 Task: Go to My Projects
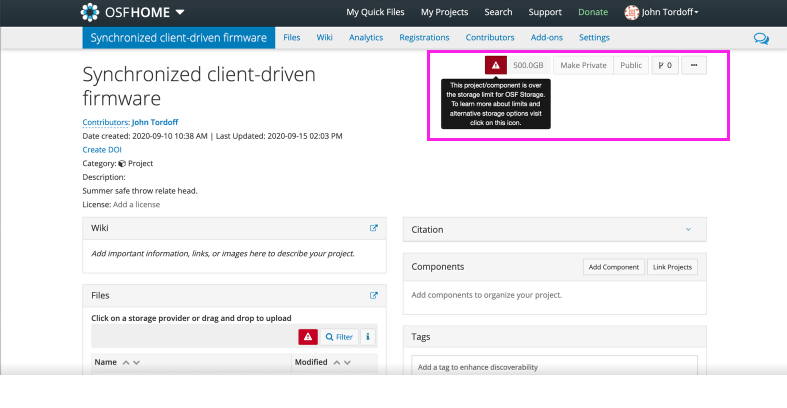pyautogui.click(x=444, y=12)
